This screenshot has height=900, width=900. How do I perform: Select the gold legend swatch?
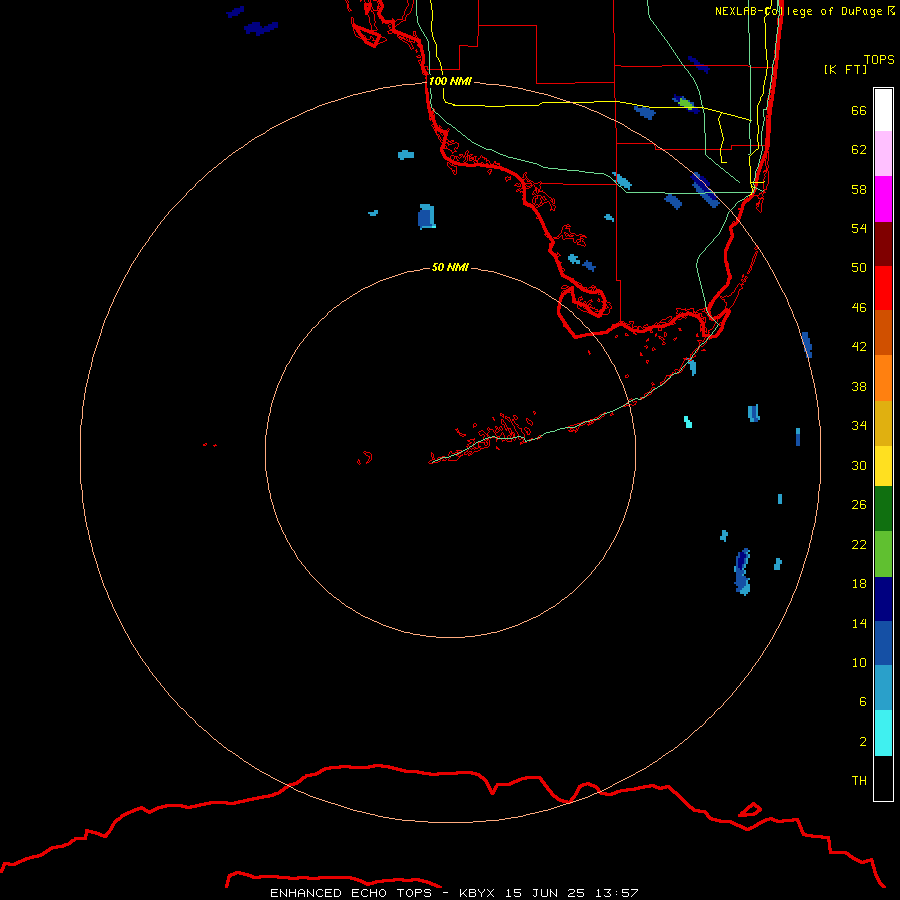coord(883,424)
